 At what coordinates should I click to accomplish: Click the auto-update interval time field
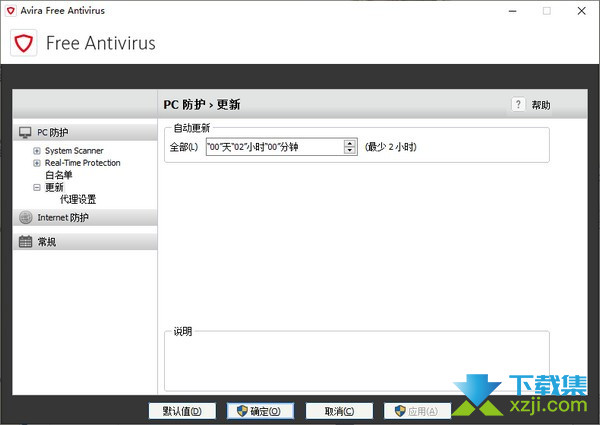(x=272, y=147)
